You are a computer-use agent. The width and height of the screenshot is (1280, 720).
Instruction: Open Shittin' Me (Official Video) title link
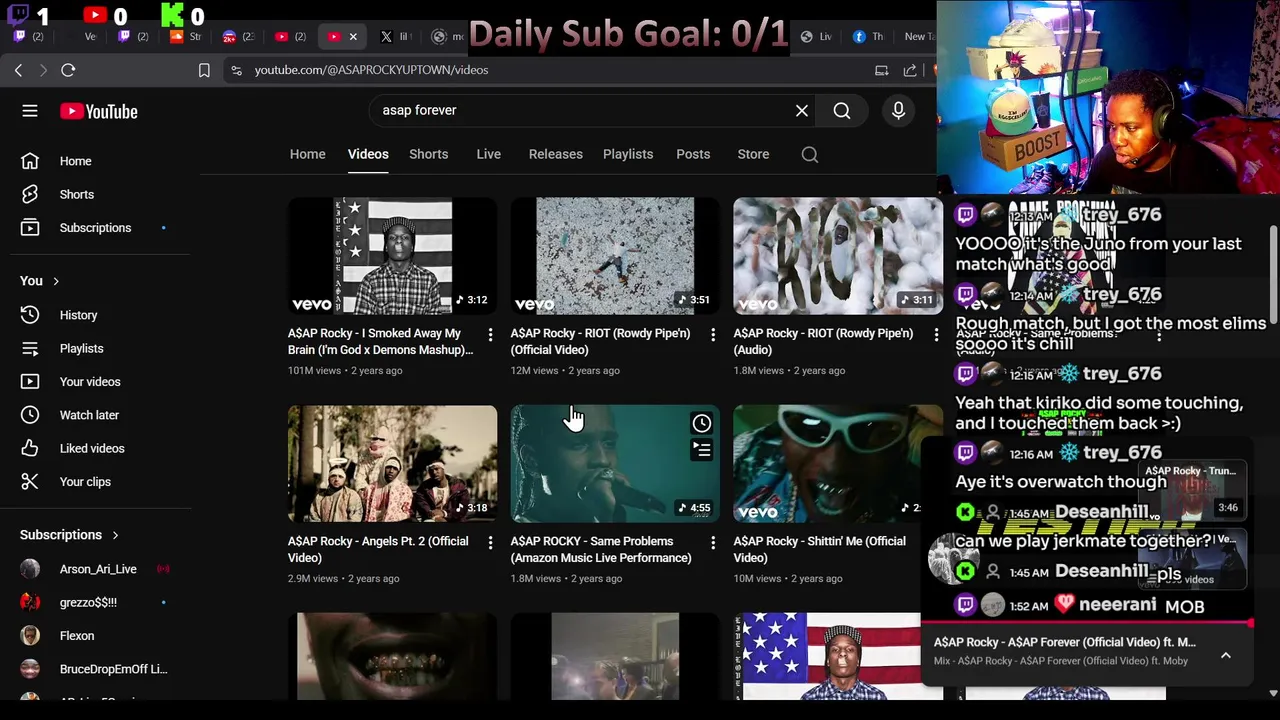click(x=819, y=549)
